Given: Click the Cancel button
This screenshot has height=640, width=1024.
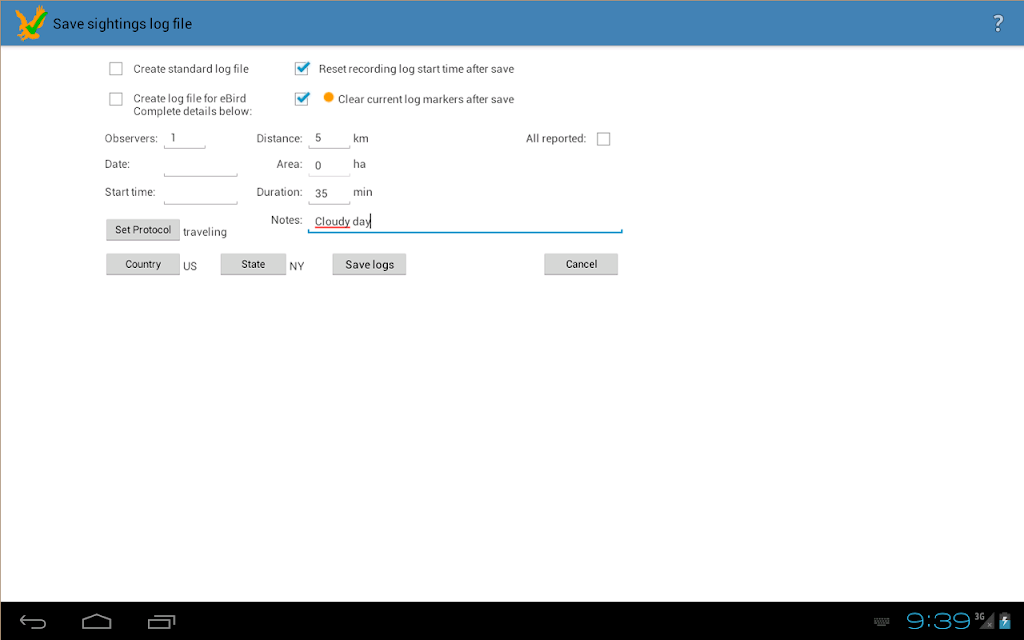Looking at the screenshot, I should [581, 264].
